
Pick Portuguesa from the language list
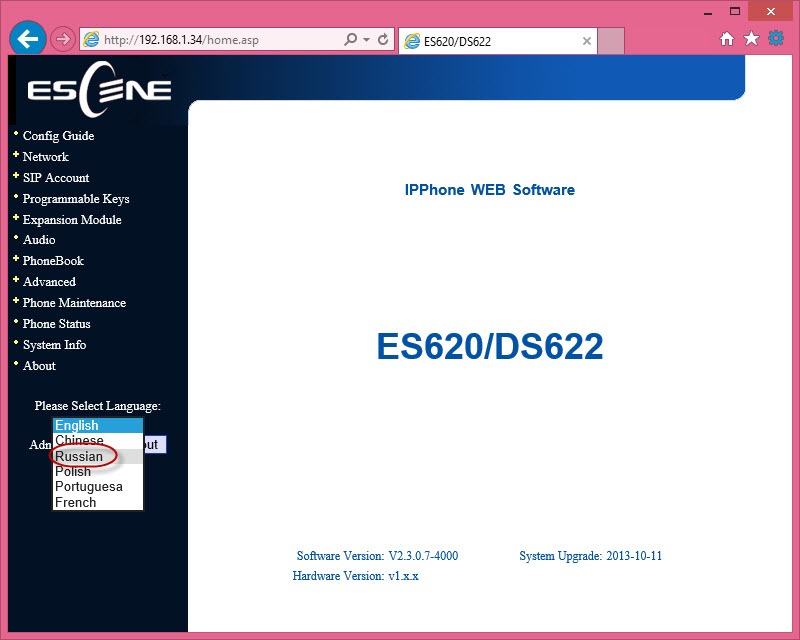98,487
